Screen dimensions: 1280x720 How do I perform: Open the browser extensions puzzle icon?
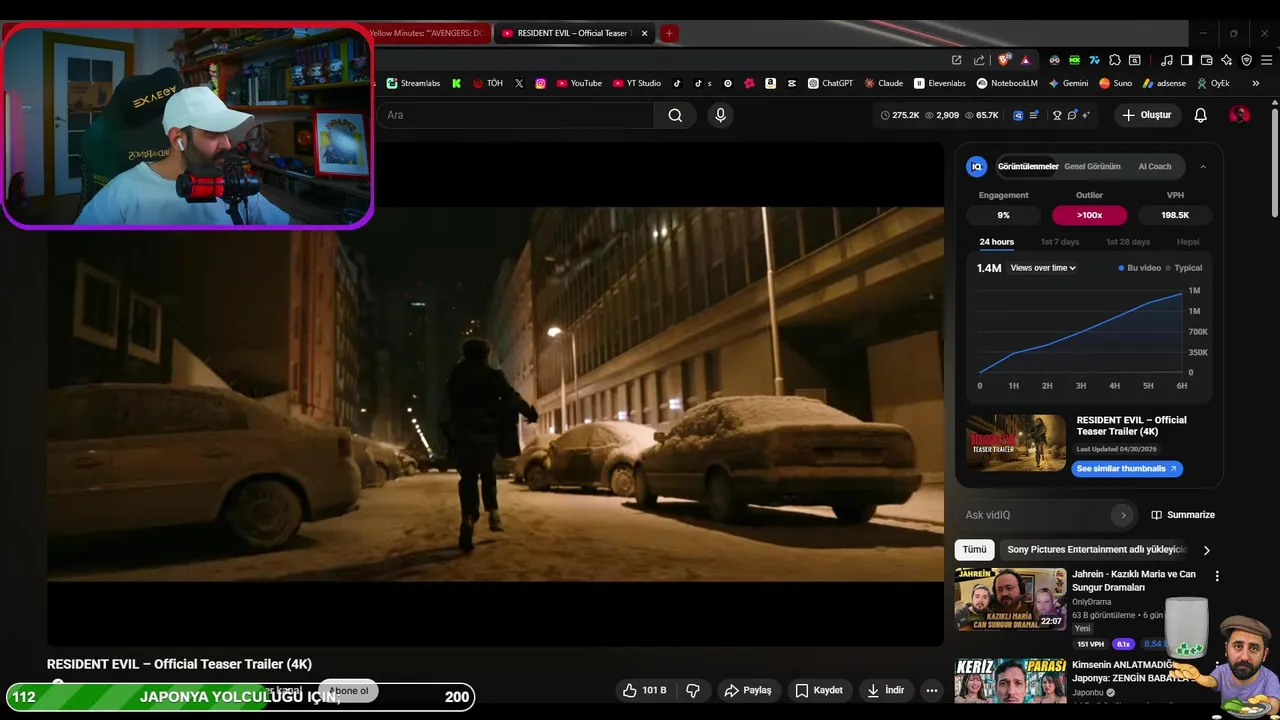1115,60
